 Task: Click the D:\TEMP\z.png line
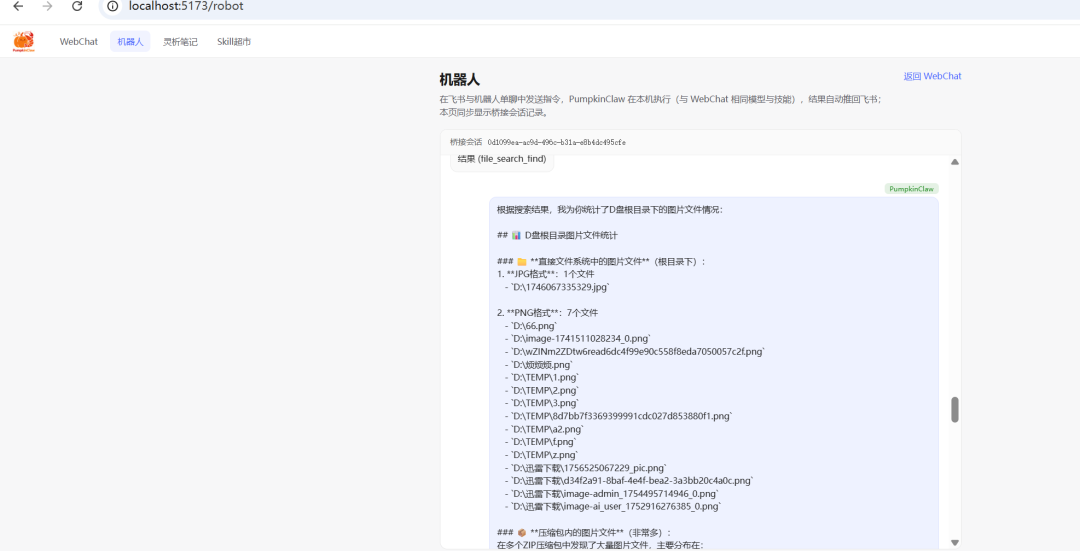point(541,455)
